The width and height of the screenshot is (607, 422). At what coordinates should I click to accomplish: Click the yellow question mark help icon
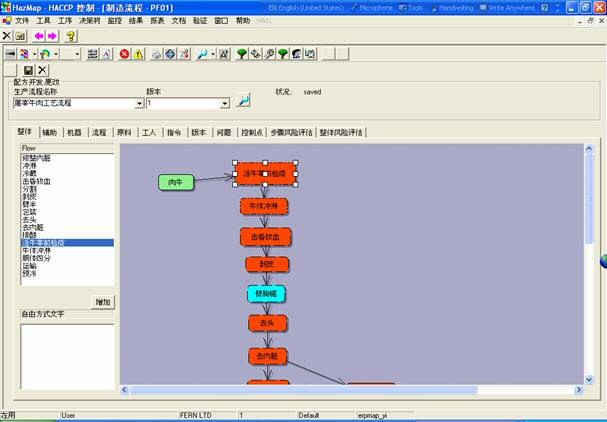point(71,36)
